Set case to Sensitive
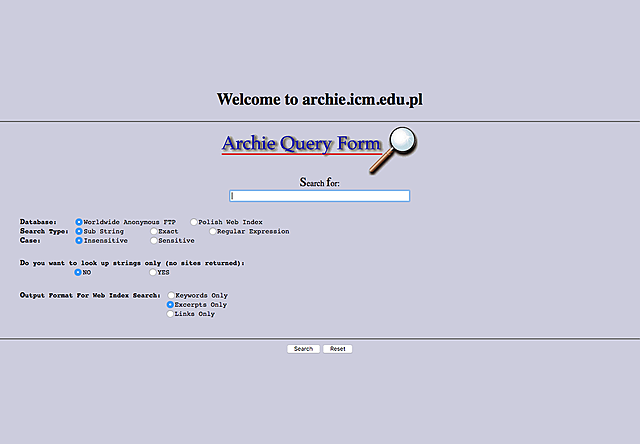This screenshot has width=640, height=444. [154, 241]
